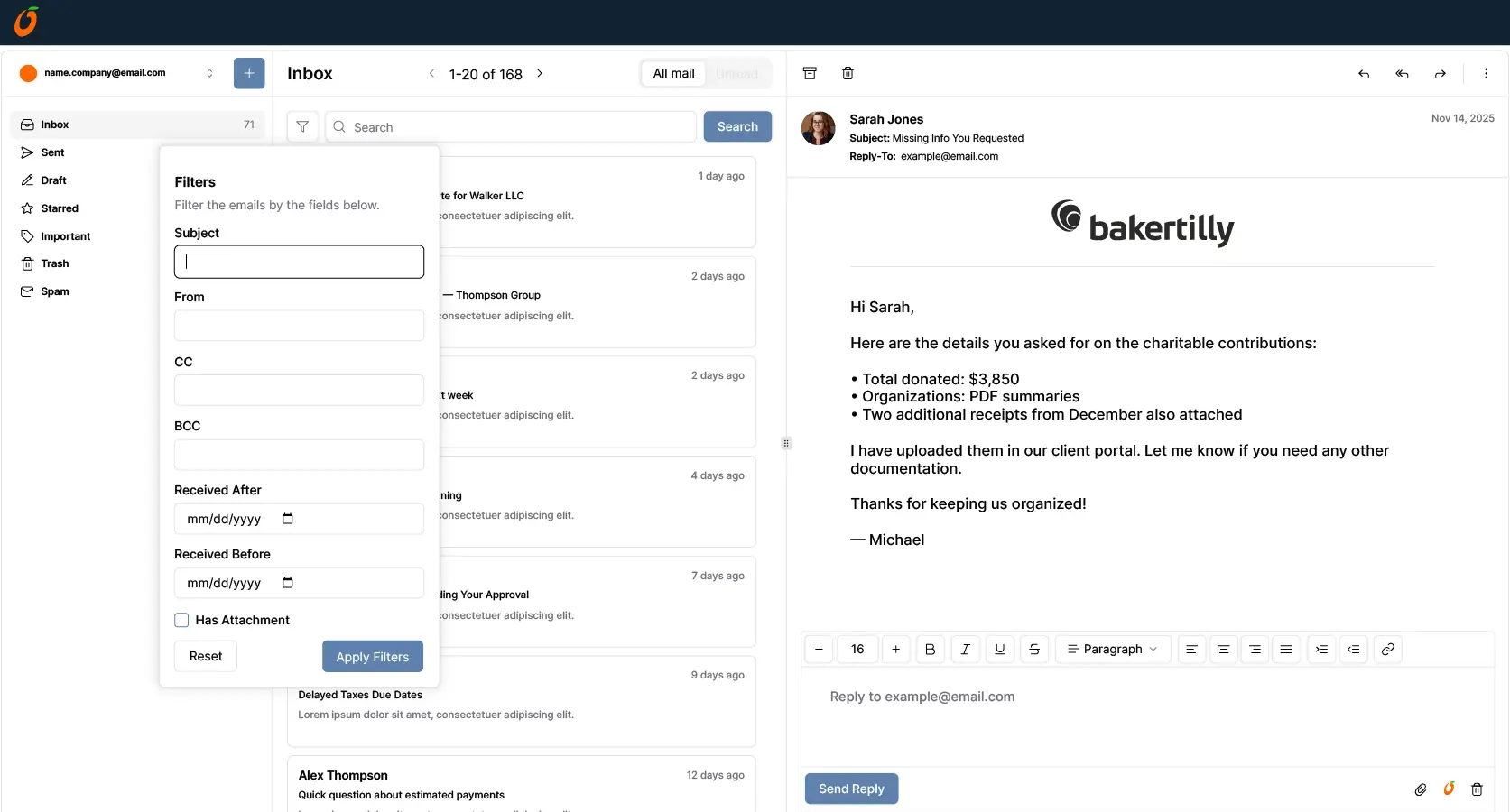Open the Starred folder
The image size is (1510, 812).
click(x=60, y=208)
